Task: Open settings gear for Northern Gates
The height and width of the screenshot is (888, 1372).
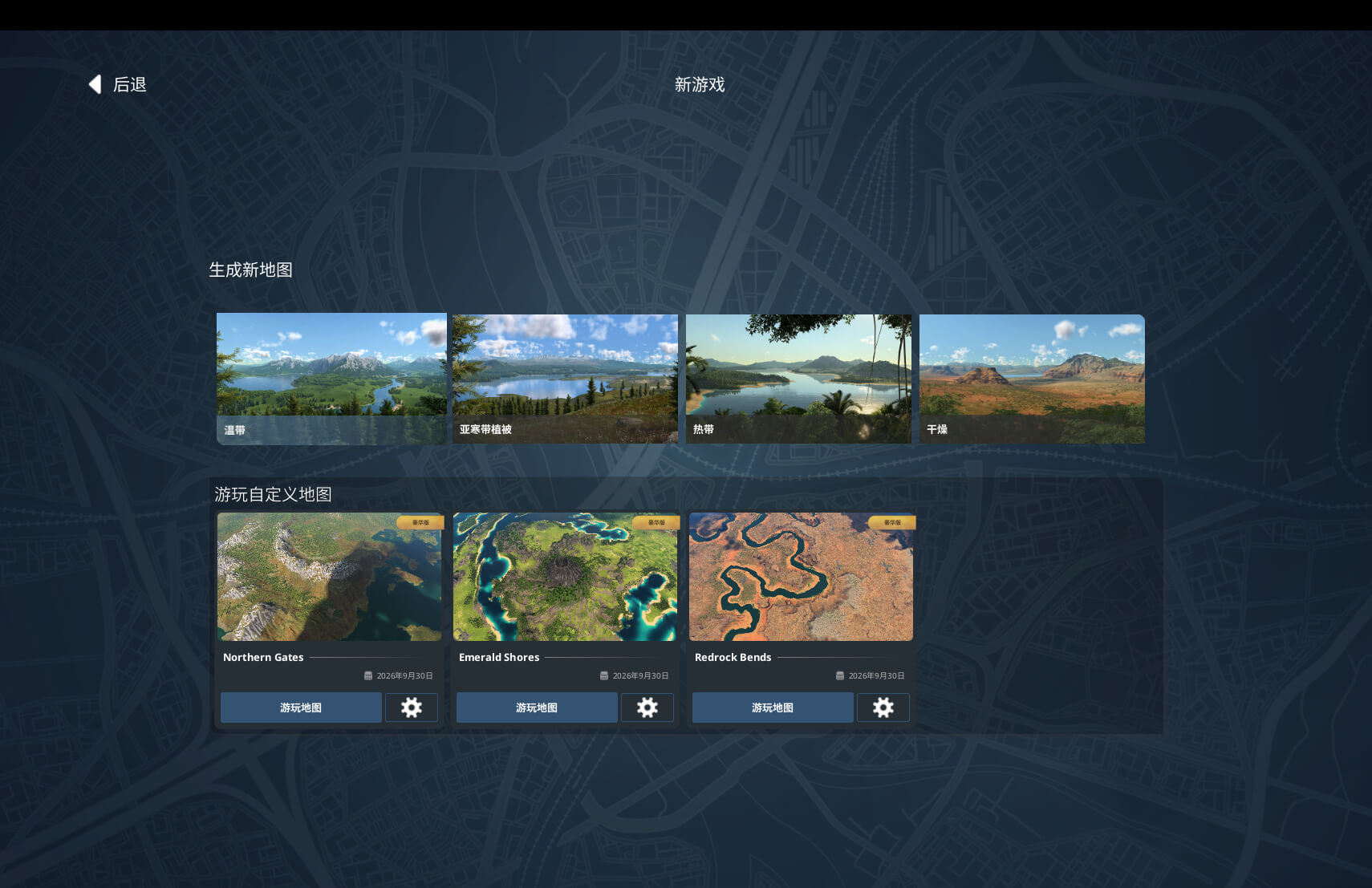Action: [x=412, y=708]
